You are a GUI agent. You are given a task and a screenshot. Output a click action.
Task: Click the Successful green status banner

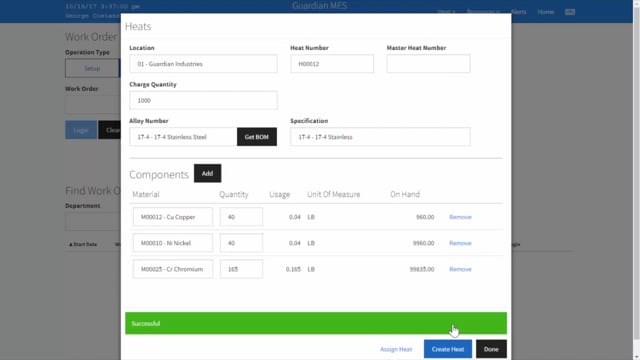[x=316, y=323]
